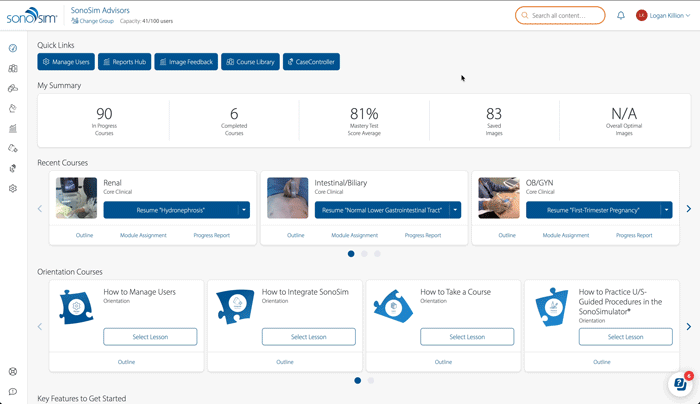The image size is (700, 404).
Task: Open Progress Report for Renal course
Action: click(212, 235)
